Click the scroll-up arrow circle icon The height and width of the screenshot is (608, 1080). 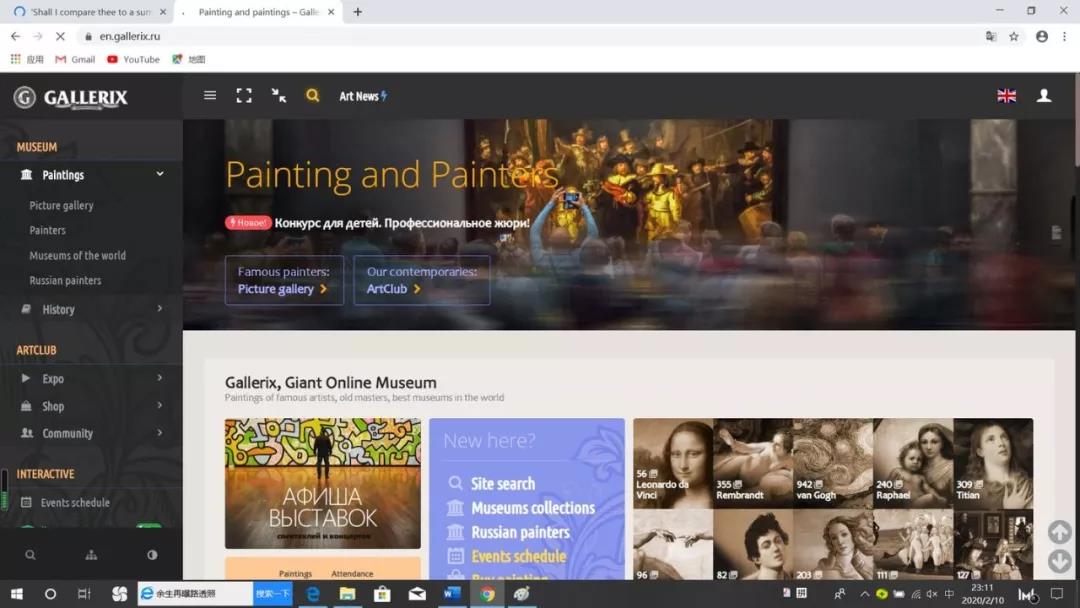click(x=1060, y=532)
